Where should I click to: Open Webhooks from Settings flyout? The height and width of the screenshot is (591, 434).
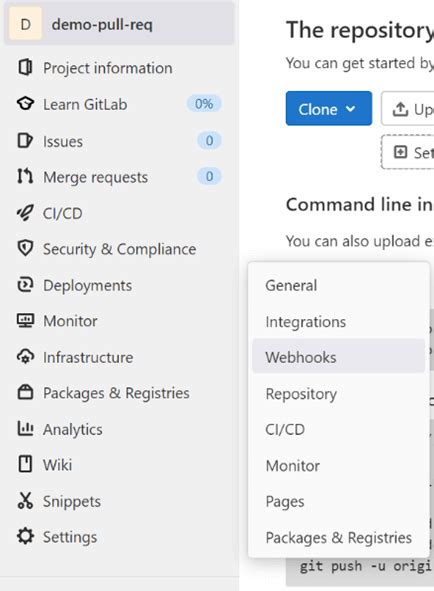(339, 356)
